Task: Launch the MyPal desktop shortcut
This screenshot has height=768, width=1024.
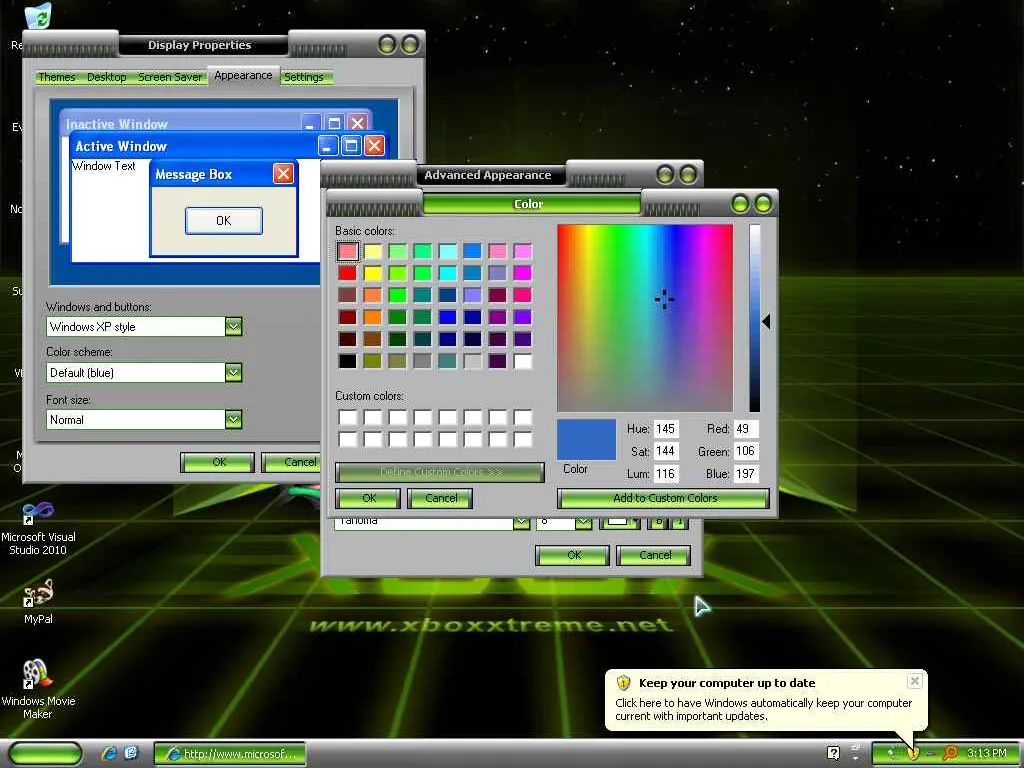Action: tap(38, 601)
